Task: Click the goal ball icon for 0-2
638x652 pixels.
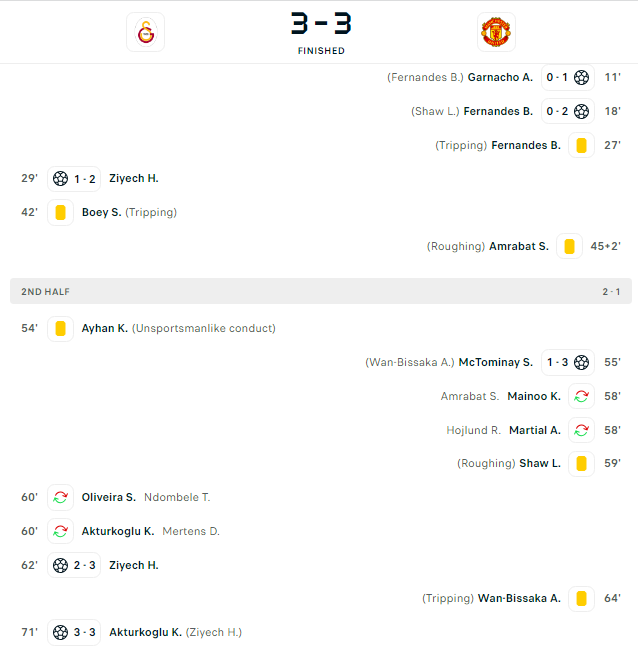Action: coord(581,111)
